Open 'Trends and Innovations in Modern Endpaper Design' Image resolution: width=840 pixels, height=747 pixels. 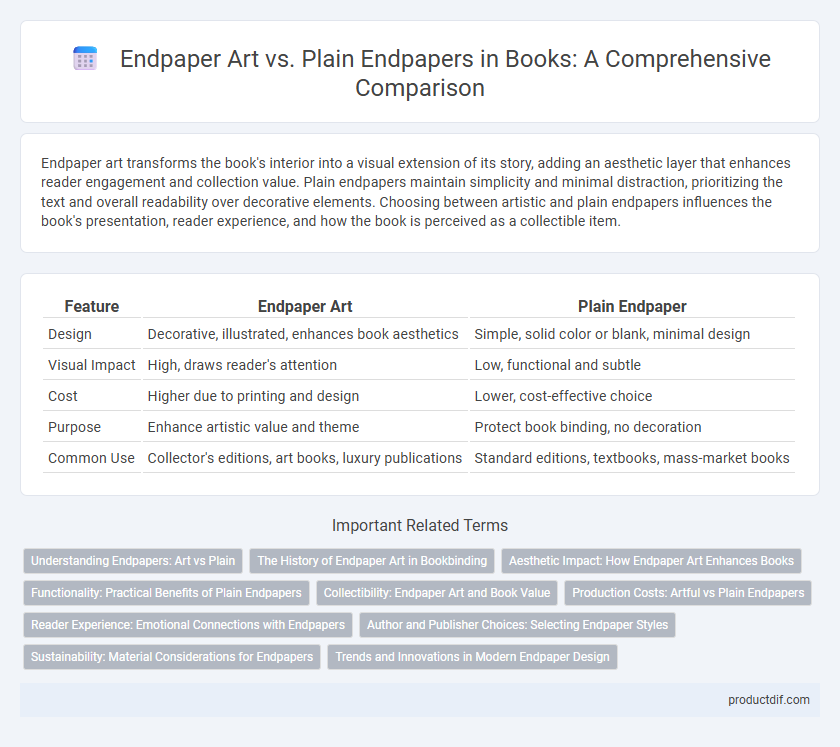click(x=472, y=657)
